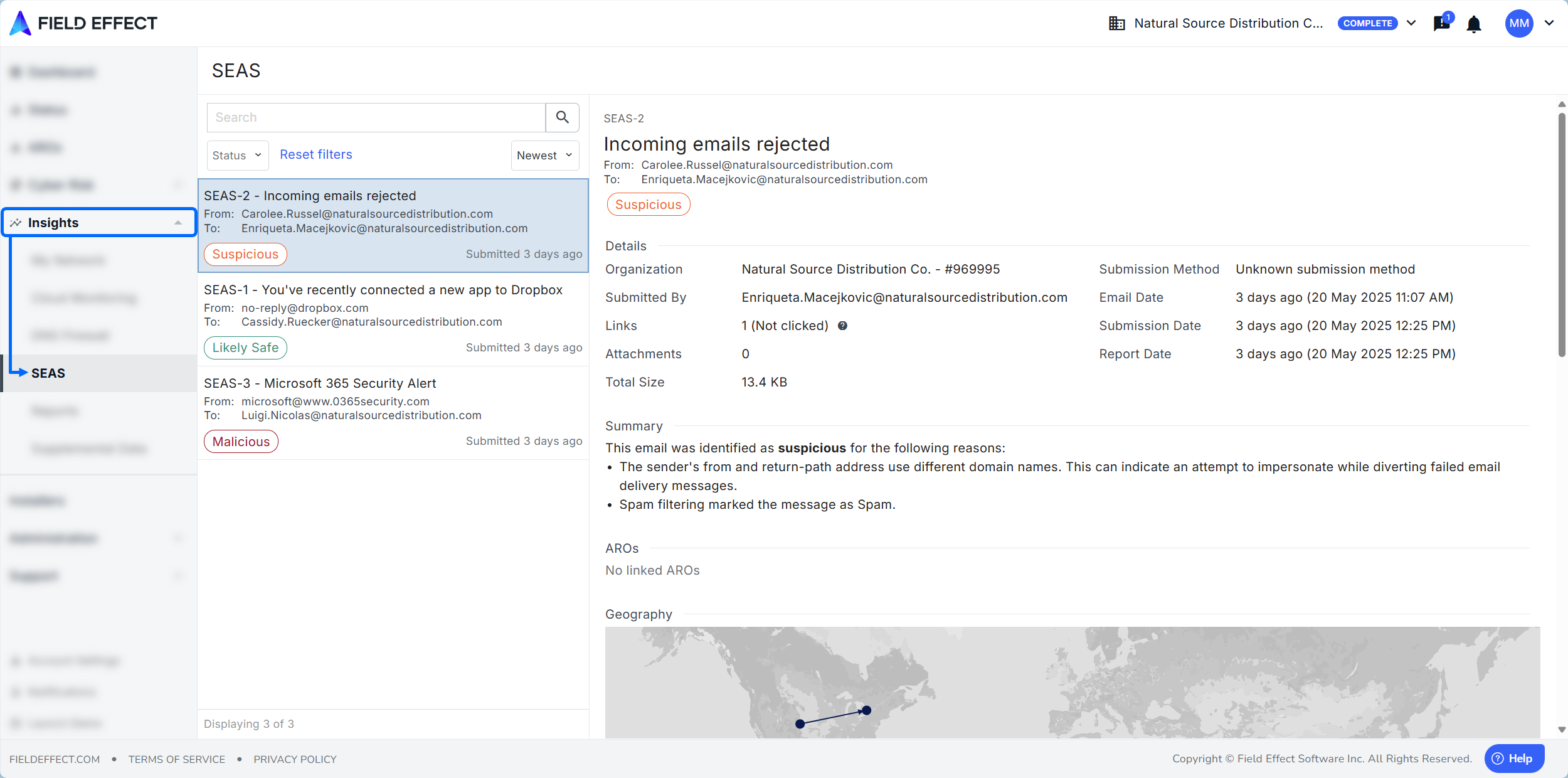Open the notifications bell

pos(1473,24)
